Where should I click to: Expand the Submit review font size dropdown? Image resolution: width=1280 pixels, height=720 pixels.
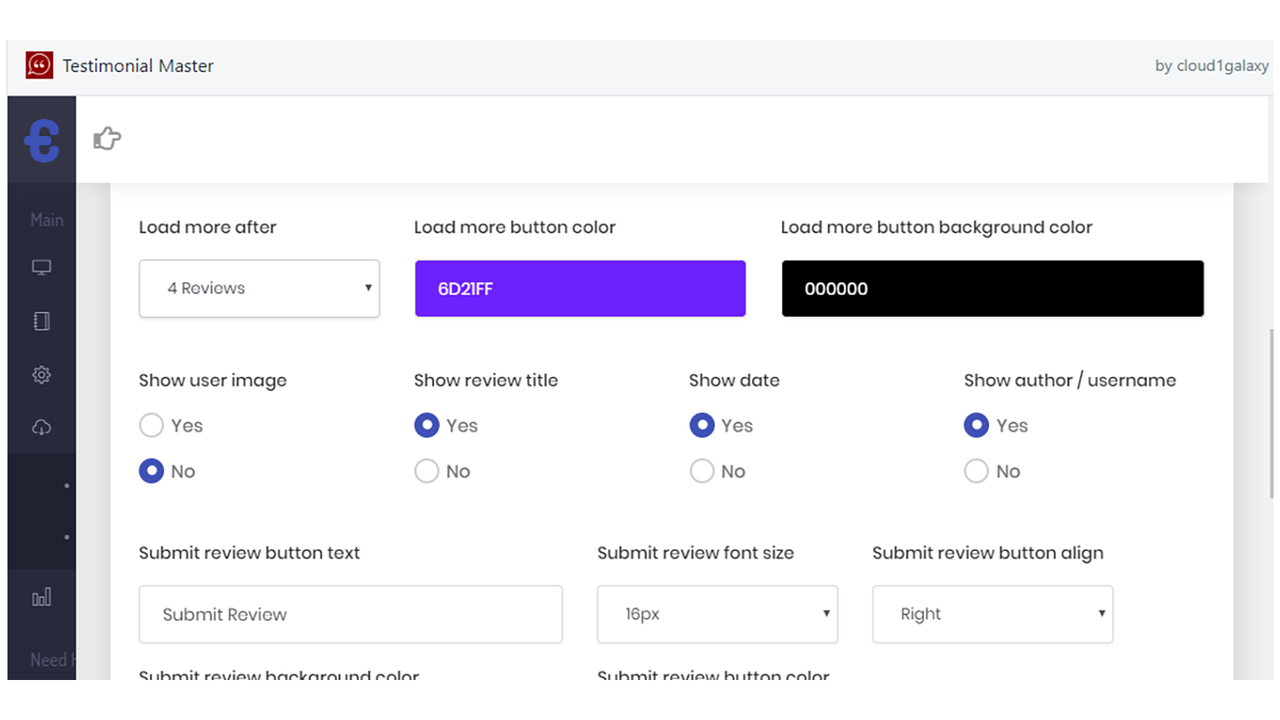pyautogui.click(x=717, y=614)
